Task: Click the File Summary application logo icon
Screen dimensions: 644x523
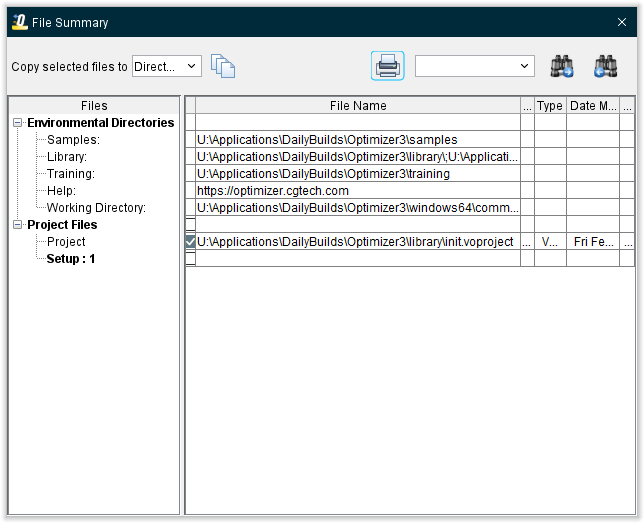Action: [x=20, y=22]
